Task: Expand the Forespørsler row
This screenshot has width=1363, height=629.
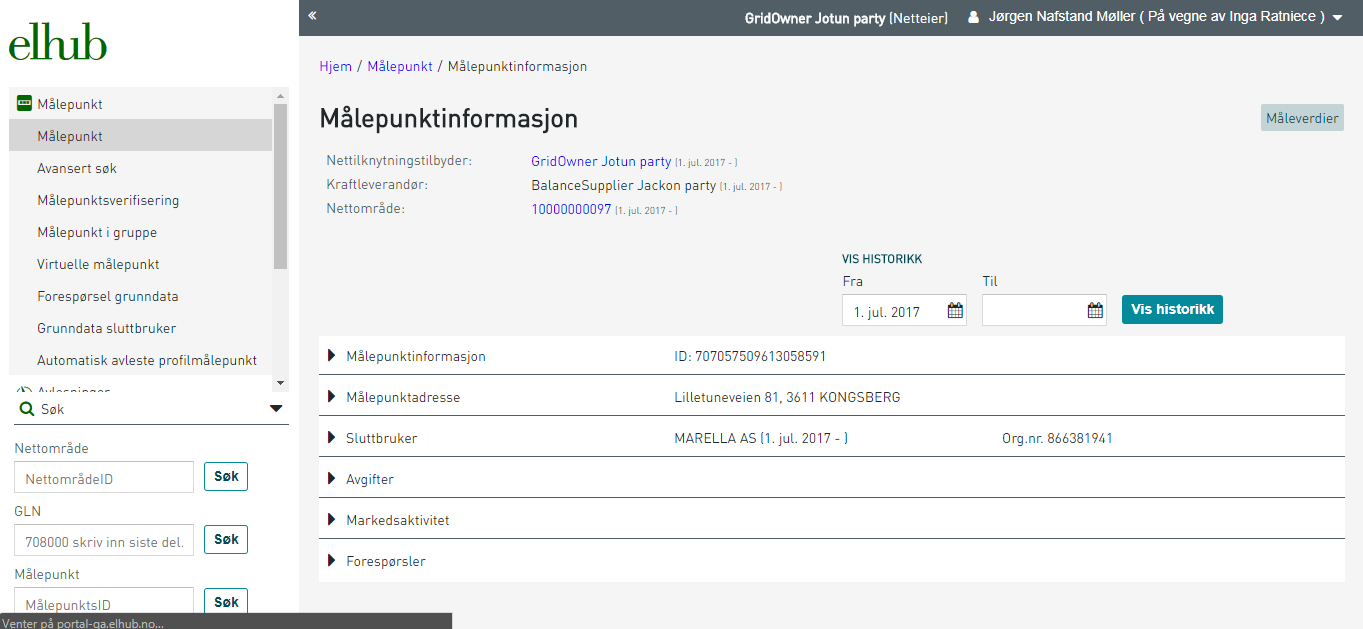Action: 832,561
